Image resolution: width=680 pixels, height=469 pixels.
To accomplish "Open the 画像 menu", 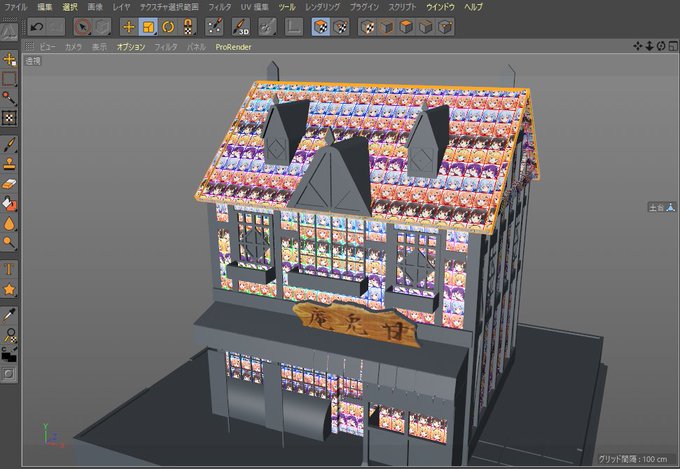I will (95, 7).
